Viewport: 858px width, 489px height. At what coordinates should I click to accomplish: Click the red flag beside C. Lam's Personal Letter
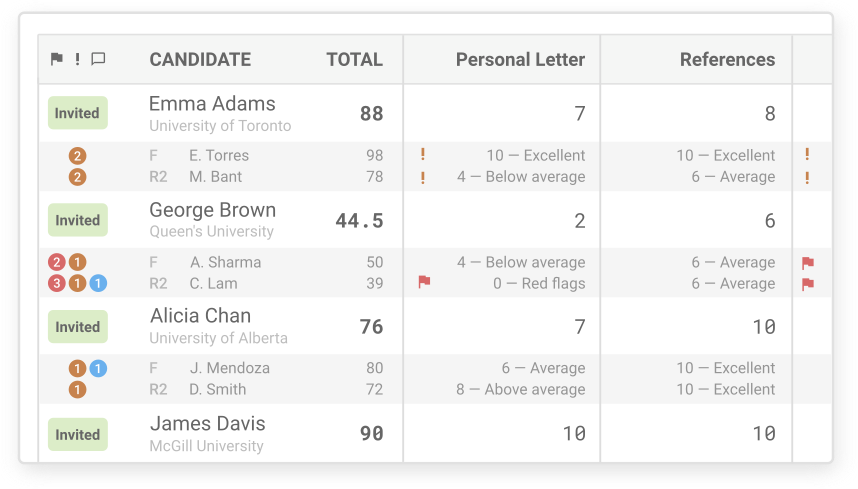[424, 282]
